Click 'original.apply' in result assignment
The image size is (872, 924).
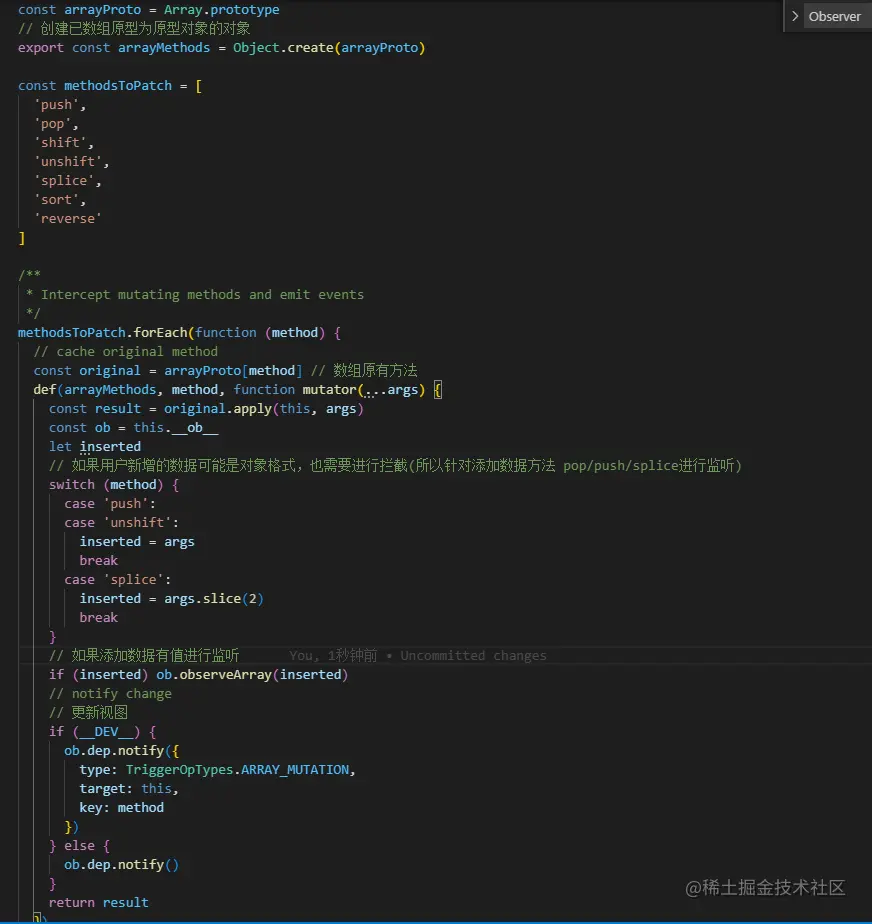[x=217, y=408]
